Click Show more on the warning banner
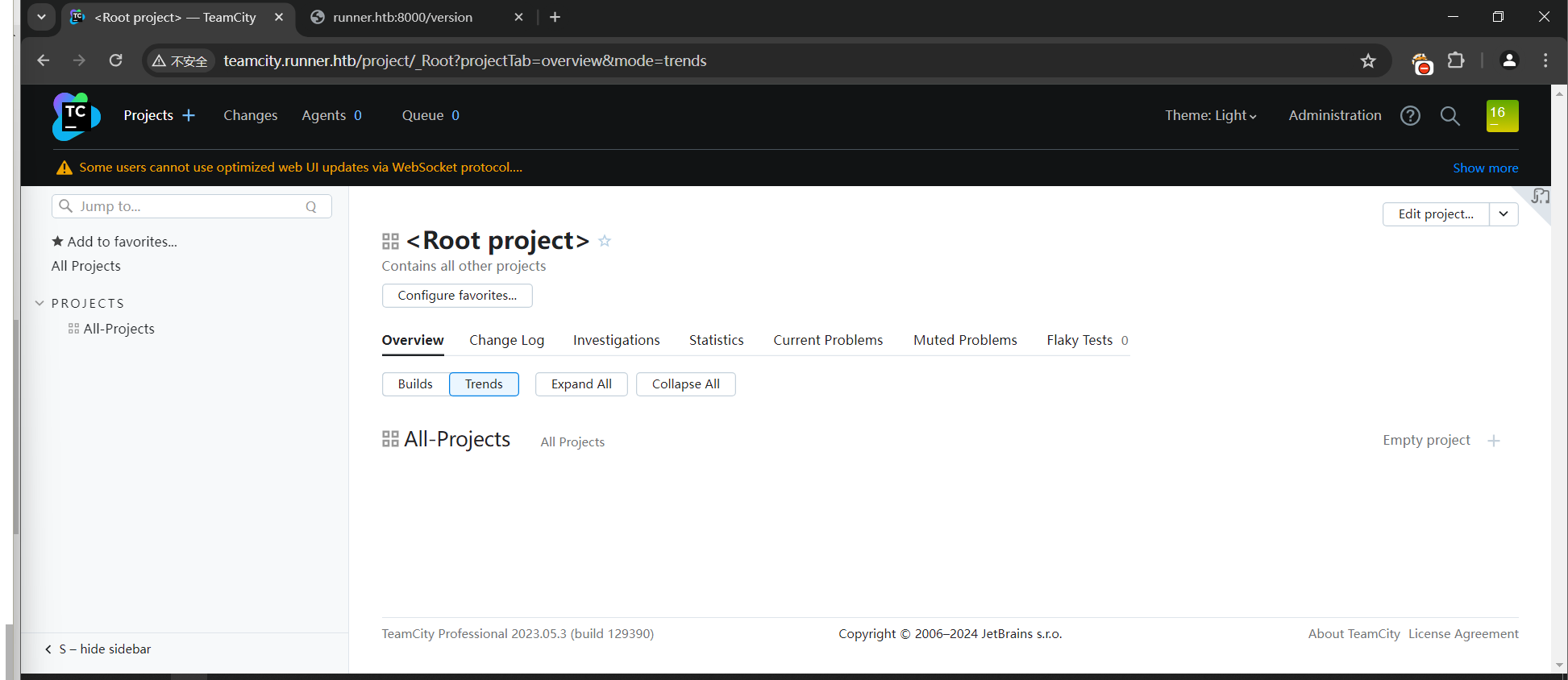Image resolution: width=1568 pixels, height=680 pixels. (1485, 168)
